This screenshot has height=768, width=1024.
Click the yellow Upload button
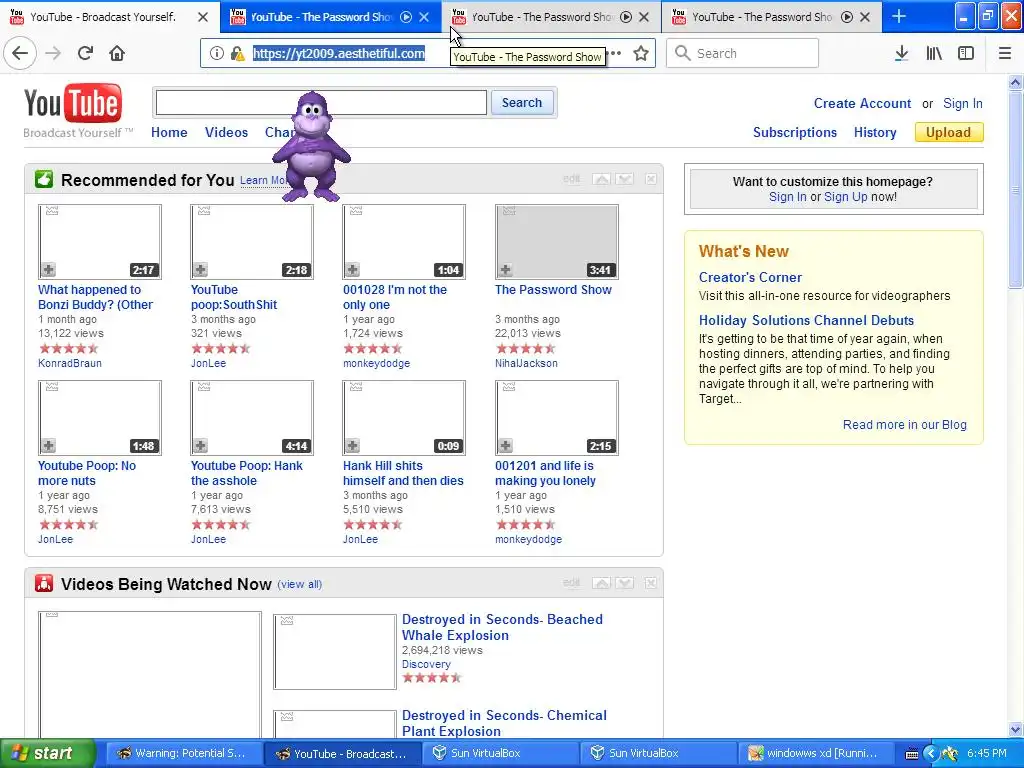click(948, 133)
